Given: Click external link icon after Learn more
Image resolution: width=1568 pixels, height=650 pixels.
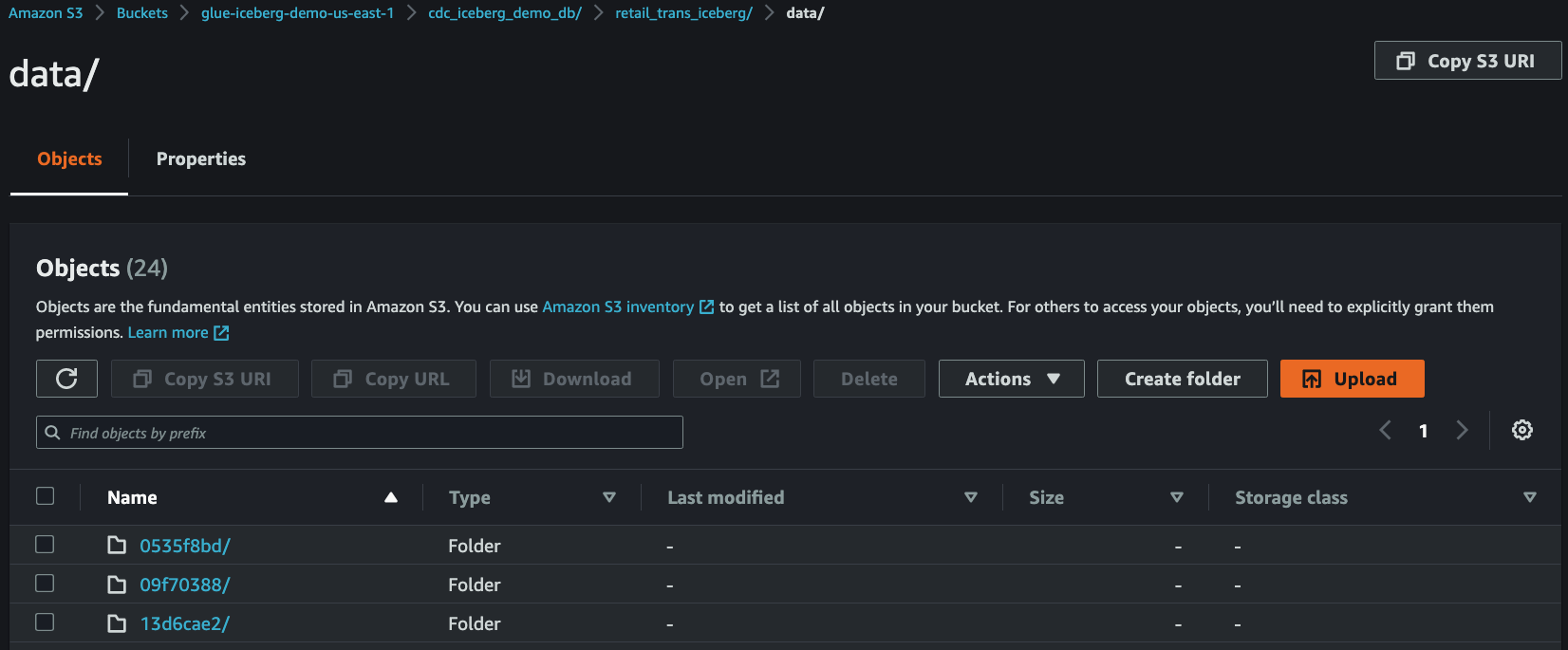Looking at the screenshot, I should coord(221,332).
